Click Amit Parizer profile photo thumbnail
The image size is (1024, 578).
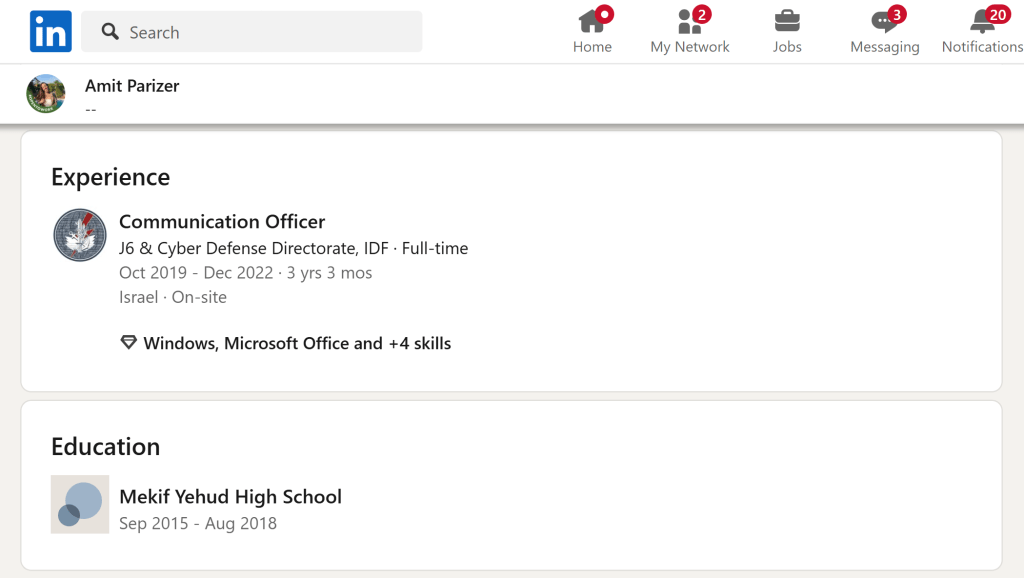pos(46,93)
